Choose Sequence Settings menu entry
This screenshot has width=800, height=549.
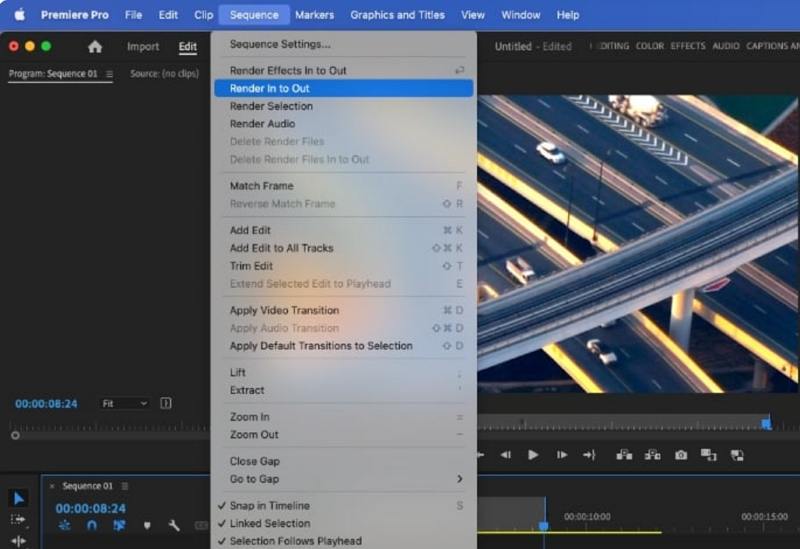point(344,44)
